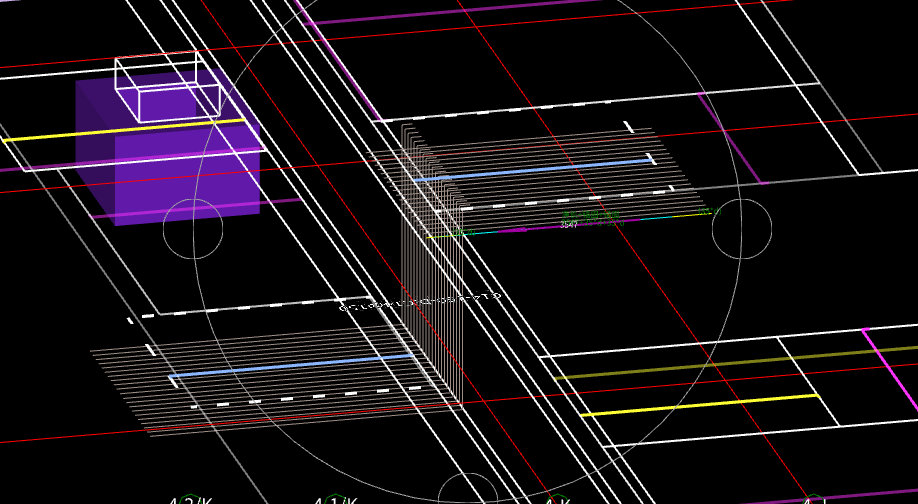Screen dimensions: 918x504
Task: Select the yellow line crossing the purple block
Action: pyautogui.click(x=124, y=131)
